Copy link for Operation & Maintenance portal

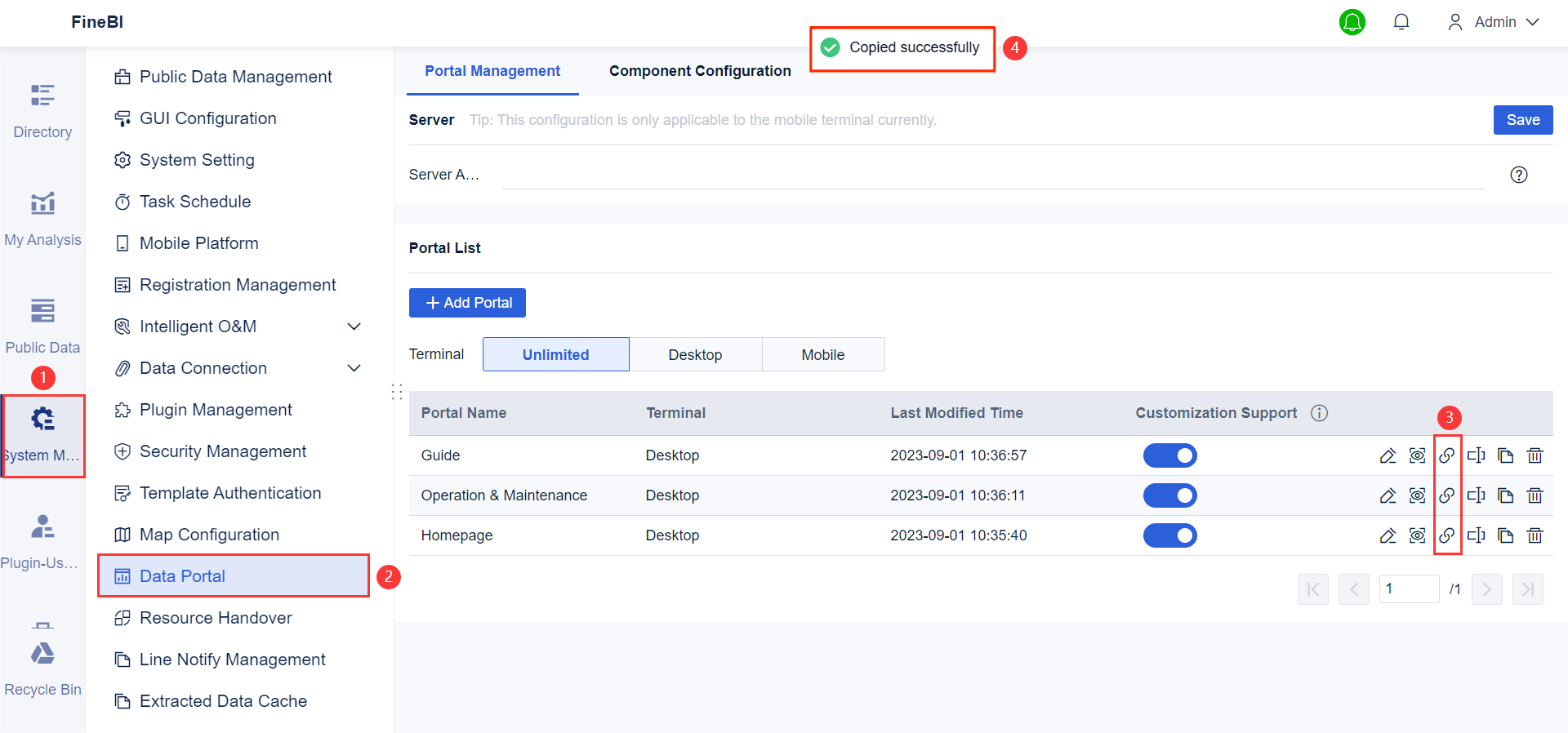1446,495
